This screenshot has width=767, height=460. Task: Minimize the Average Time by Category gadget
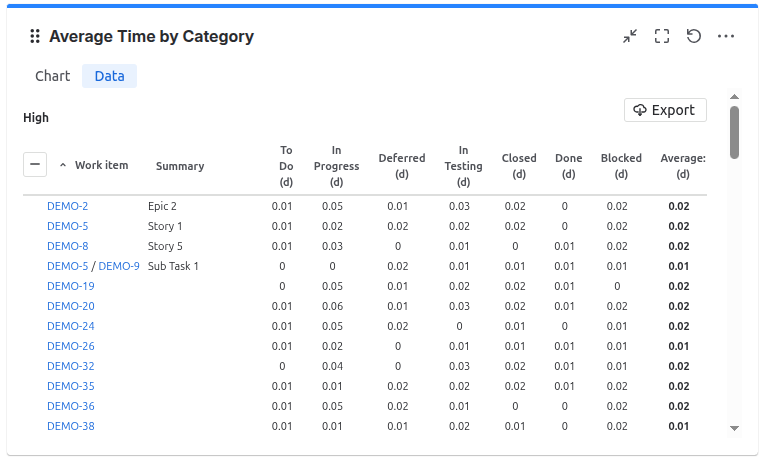[x=630, y=36]
